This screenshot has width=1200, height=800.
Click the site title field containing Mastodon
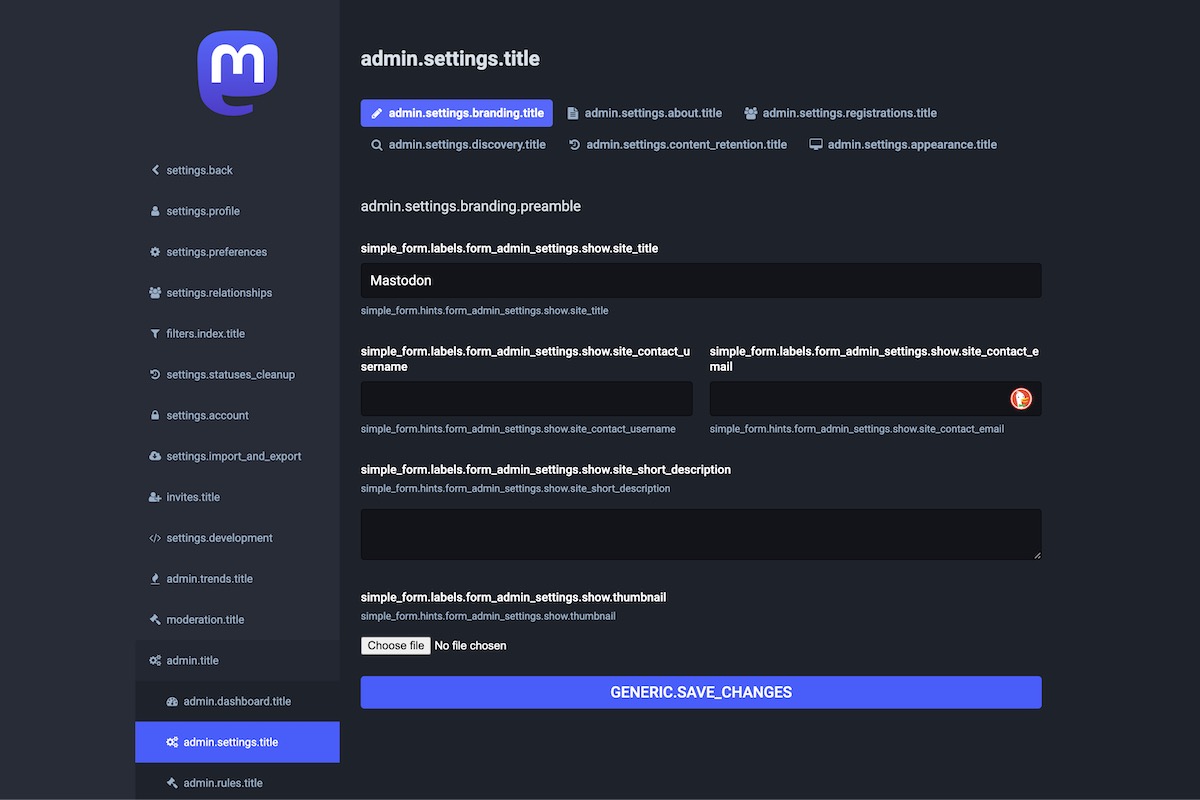click(x=700, y=281)
